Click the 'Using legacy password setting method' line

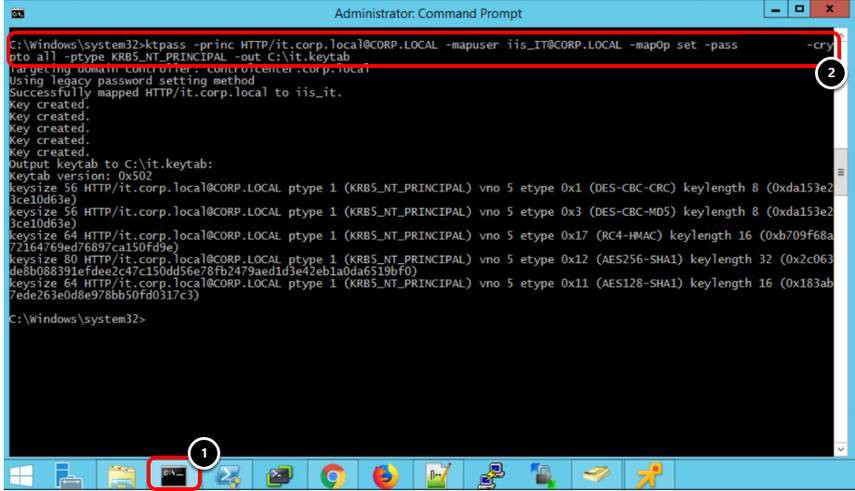pyautogui.click(x=132, y=81)
